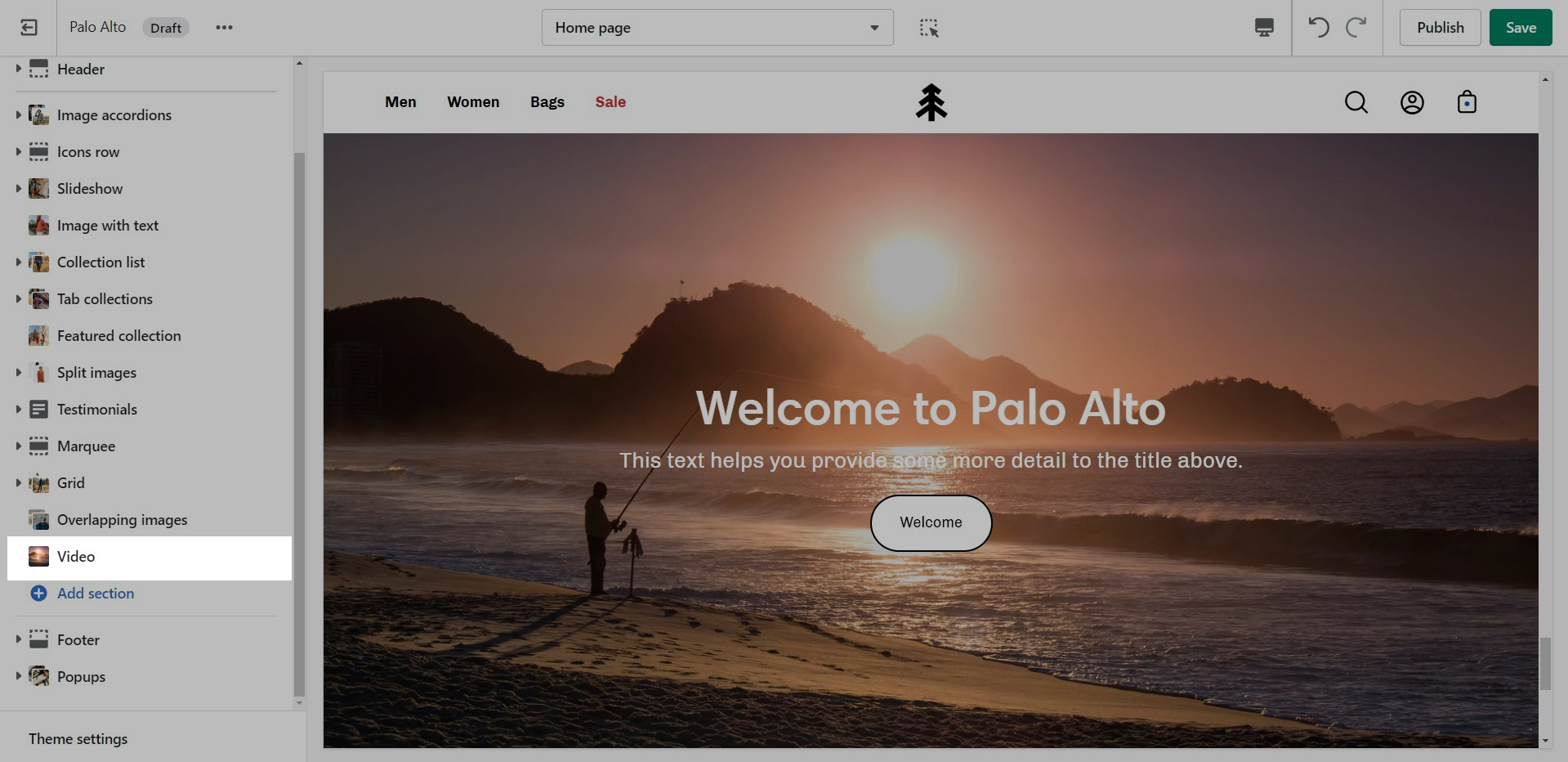Click the Publish button
The image size is (1568, 762).
coord(1440,28)
